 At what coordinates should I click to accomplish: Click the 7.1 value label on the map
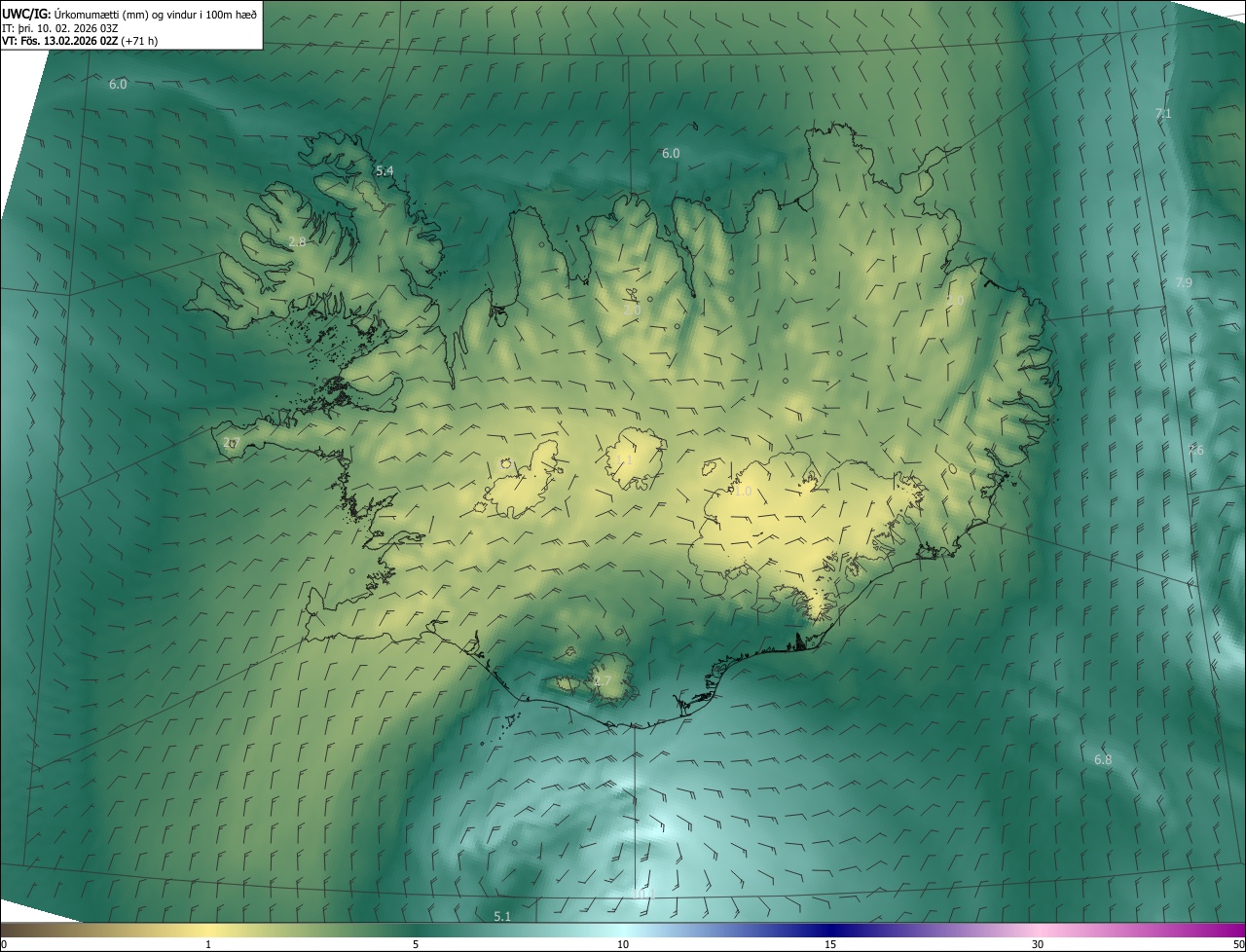click(x=1162, y=114)
